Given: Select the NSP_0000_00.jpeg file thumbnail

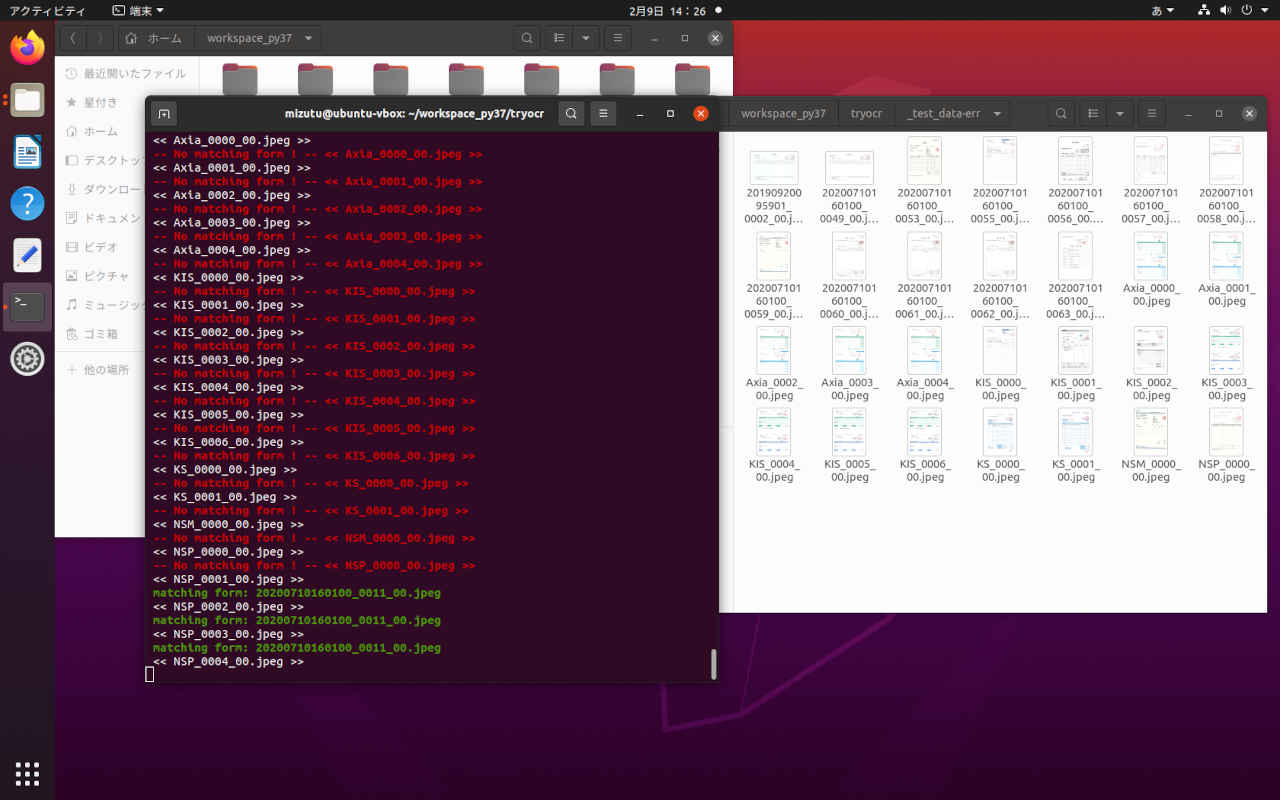Looking at the screenshot, I should [1226, 434].
